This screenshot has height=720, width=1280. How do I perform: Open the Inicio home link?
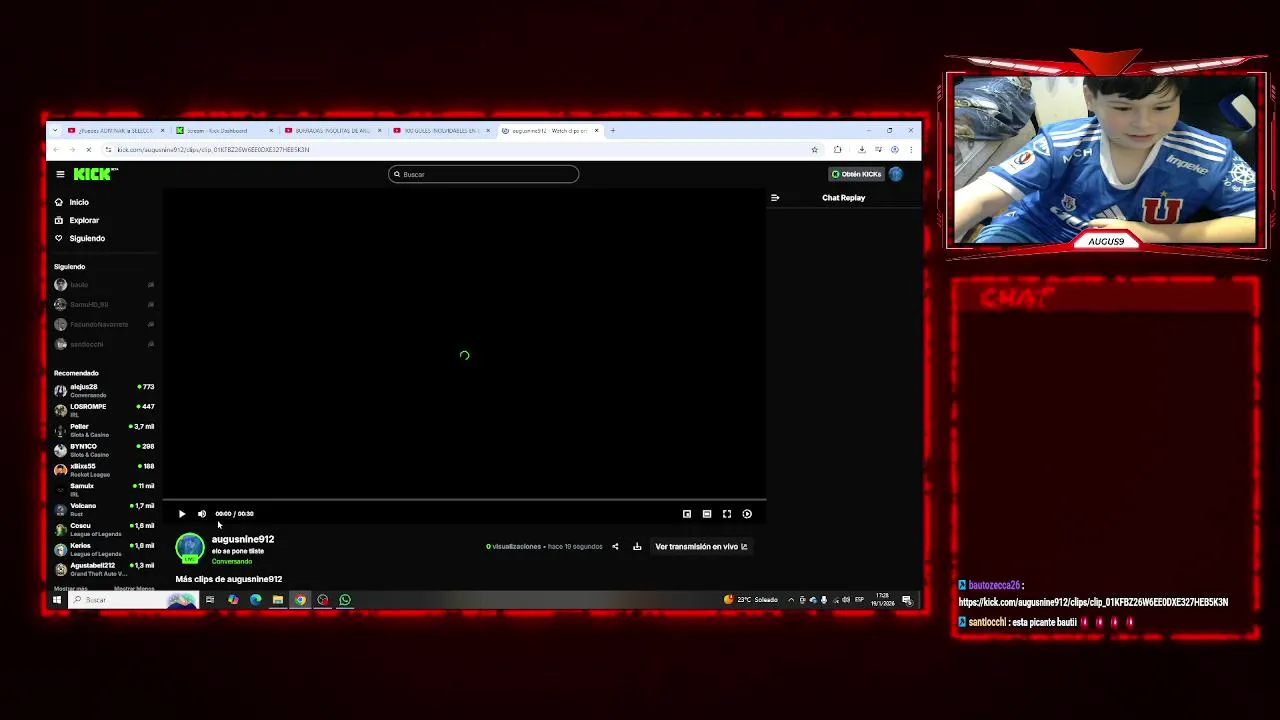[x=72, y=202]
